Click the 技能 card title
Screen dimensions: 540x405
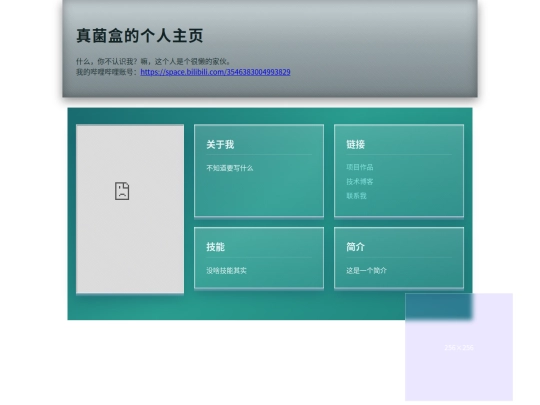point(216,247)
